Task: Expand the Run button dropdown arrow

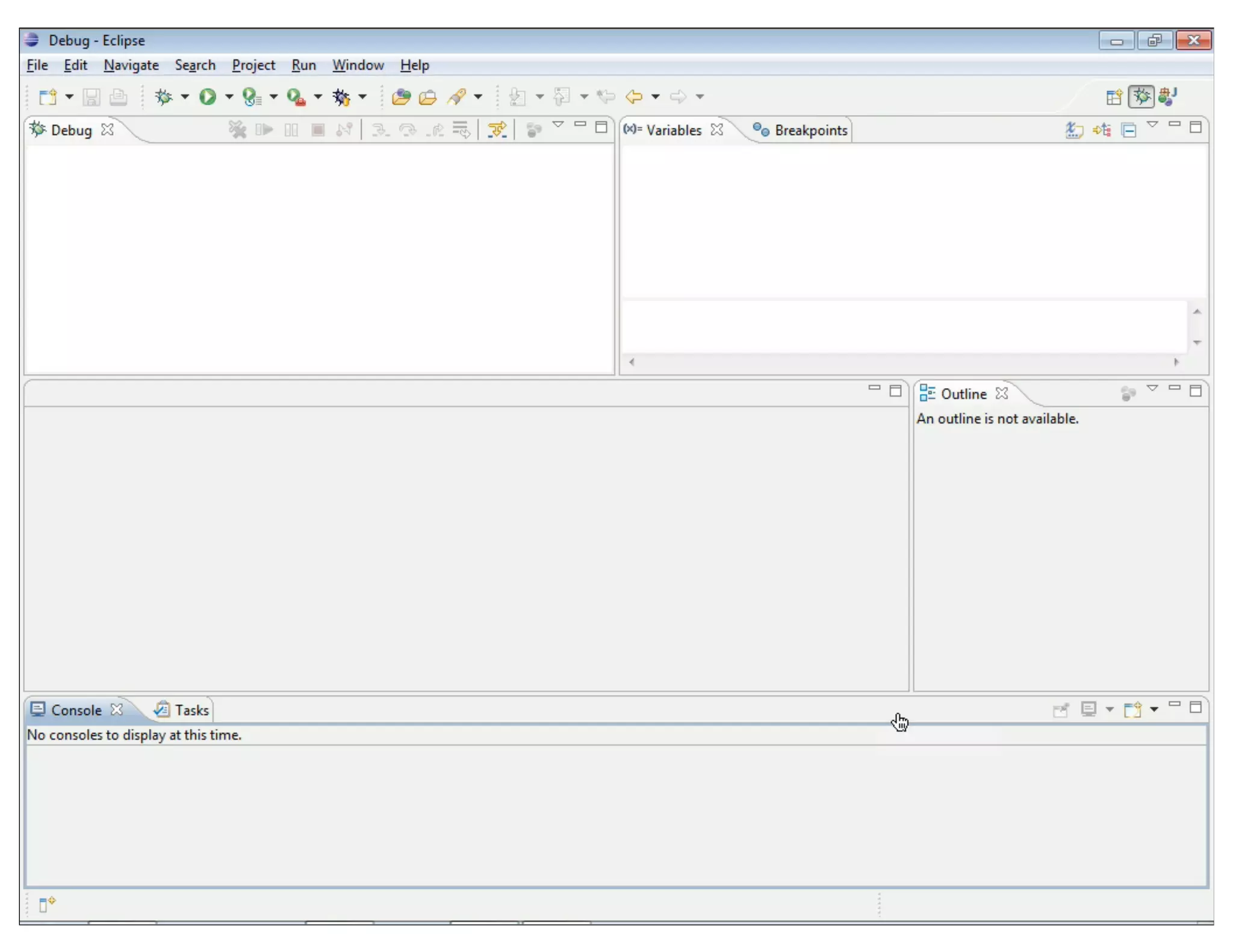Action: coord(229,96)
